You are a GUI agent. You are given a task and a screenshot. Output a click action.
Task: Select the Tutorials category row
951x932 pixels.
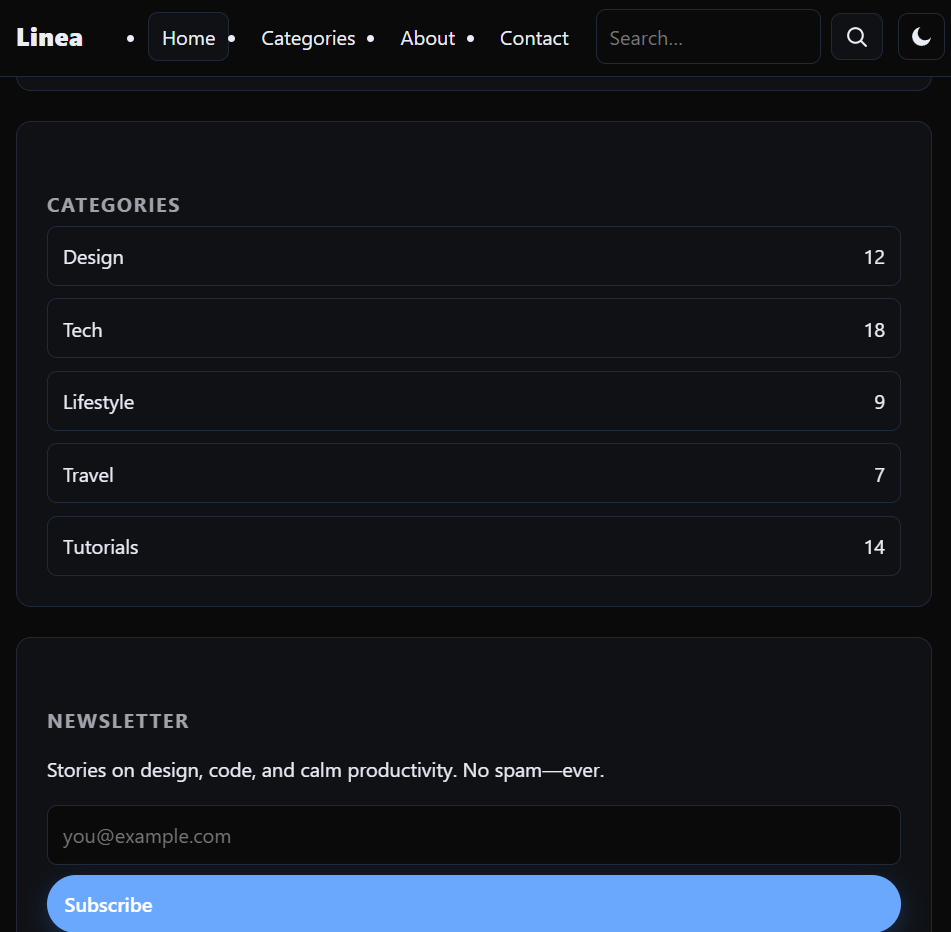pos(474,546)
